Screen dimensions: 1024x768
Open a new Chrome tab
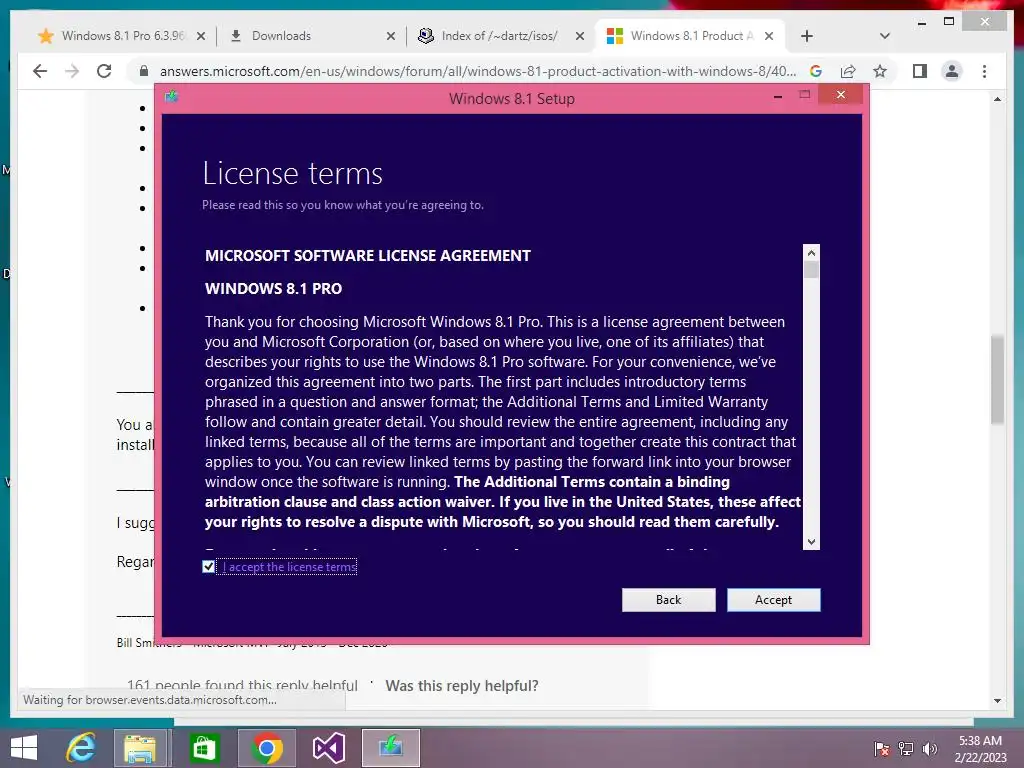click(807, 37)
